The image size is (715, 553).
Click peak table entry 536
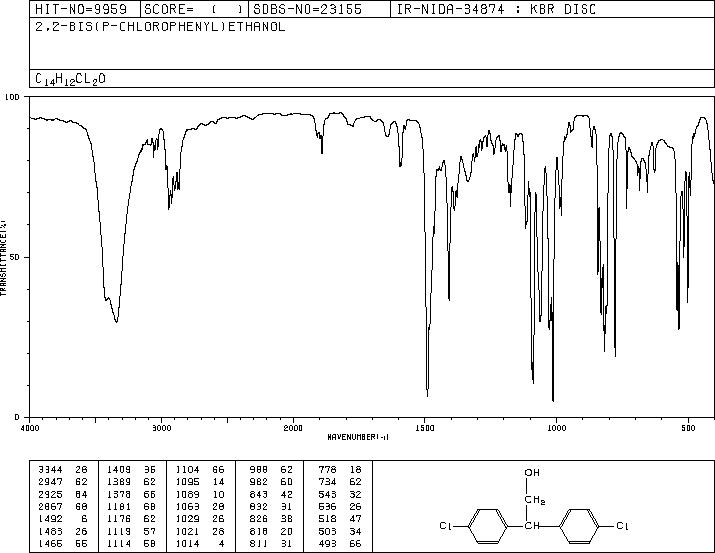(x=327, y=506)
